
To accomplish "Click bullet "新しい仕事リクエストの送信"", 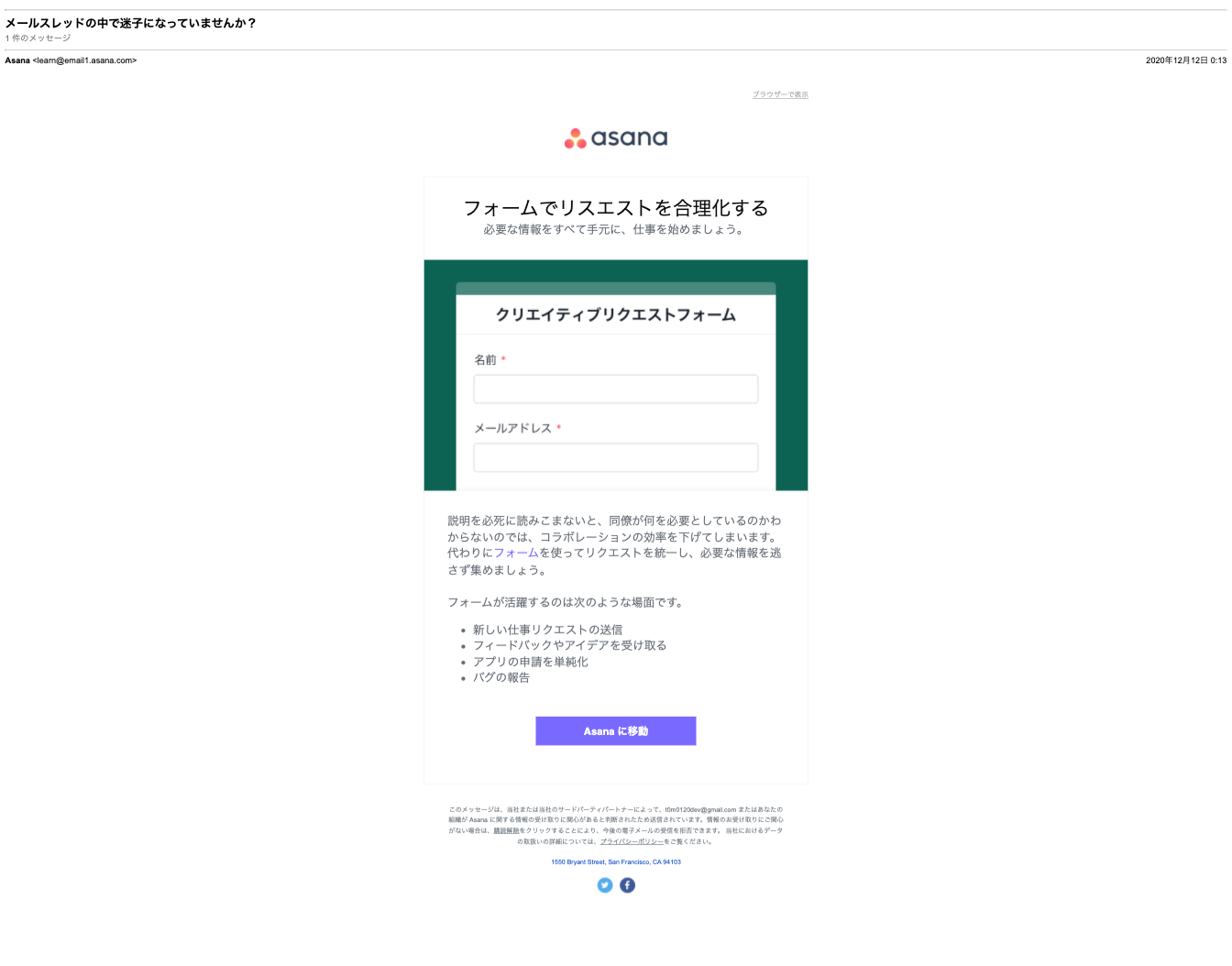I will (547, 630).
